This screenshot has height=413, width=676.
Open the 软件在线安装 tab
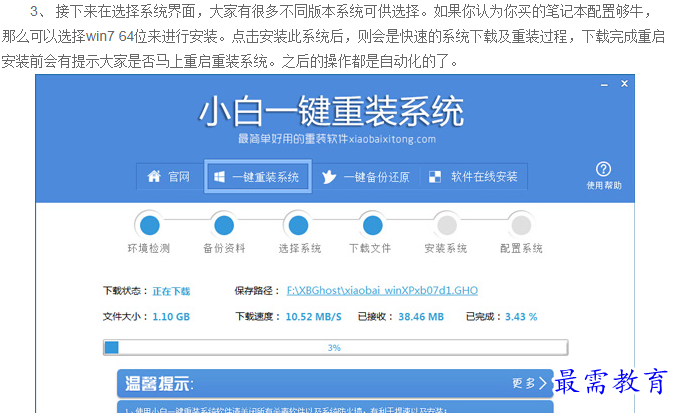(x=474, y=176)
